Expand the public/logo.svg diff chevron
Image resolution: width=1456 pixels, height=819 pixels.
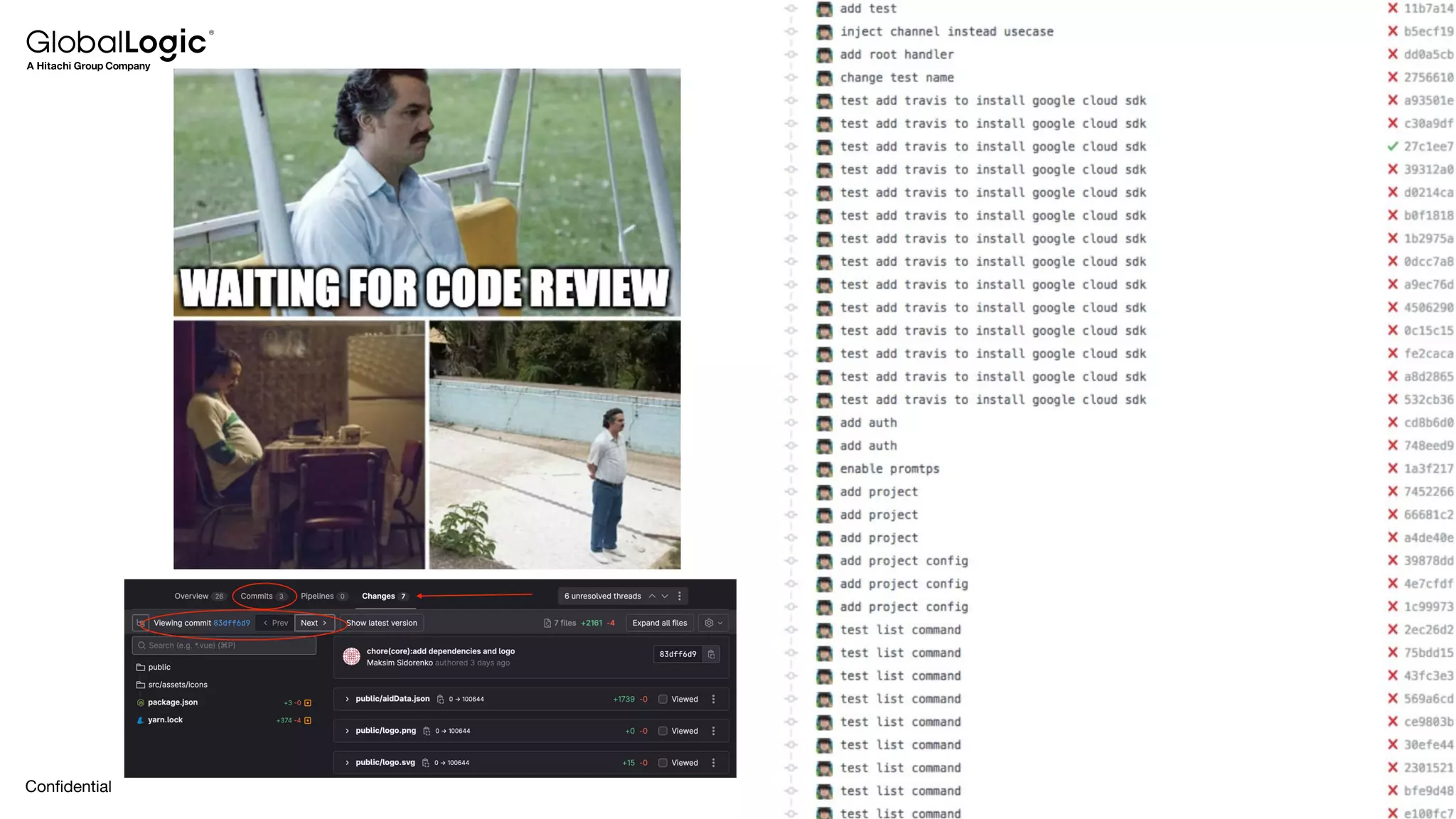coord(347,763)
